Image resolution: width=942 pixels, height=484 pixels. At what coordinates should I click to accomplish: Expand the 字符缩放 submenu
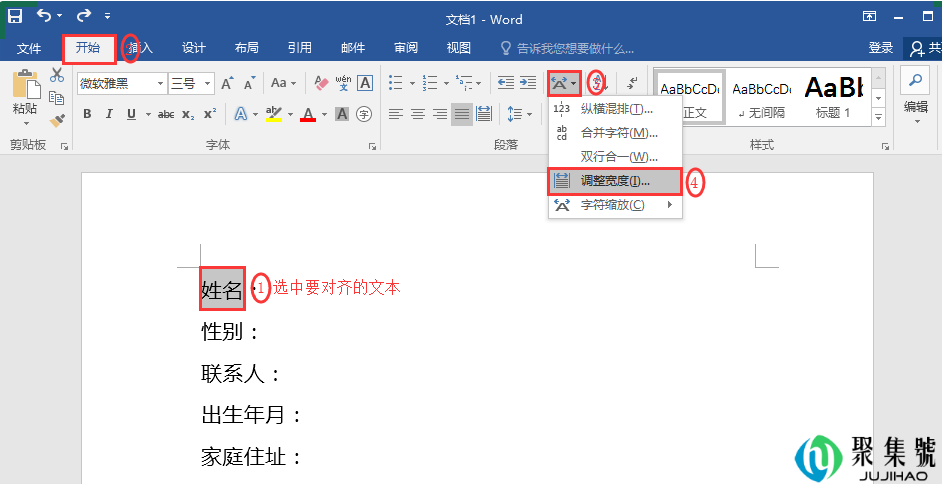pyautogui.click(x=615, y=205)
